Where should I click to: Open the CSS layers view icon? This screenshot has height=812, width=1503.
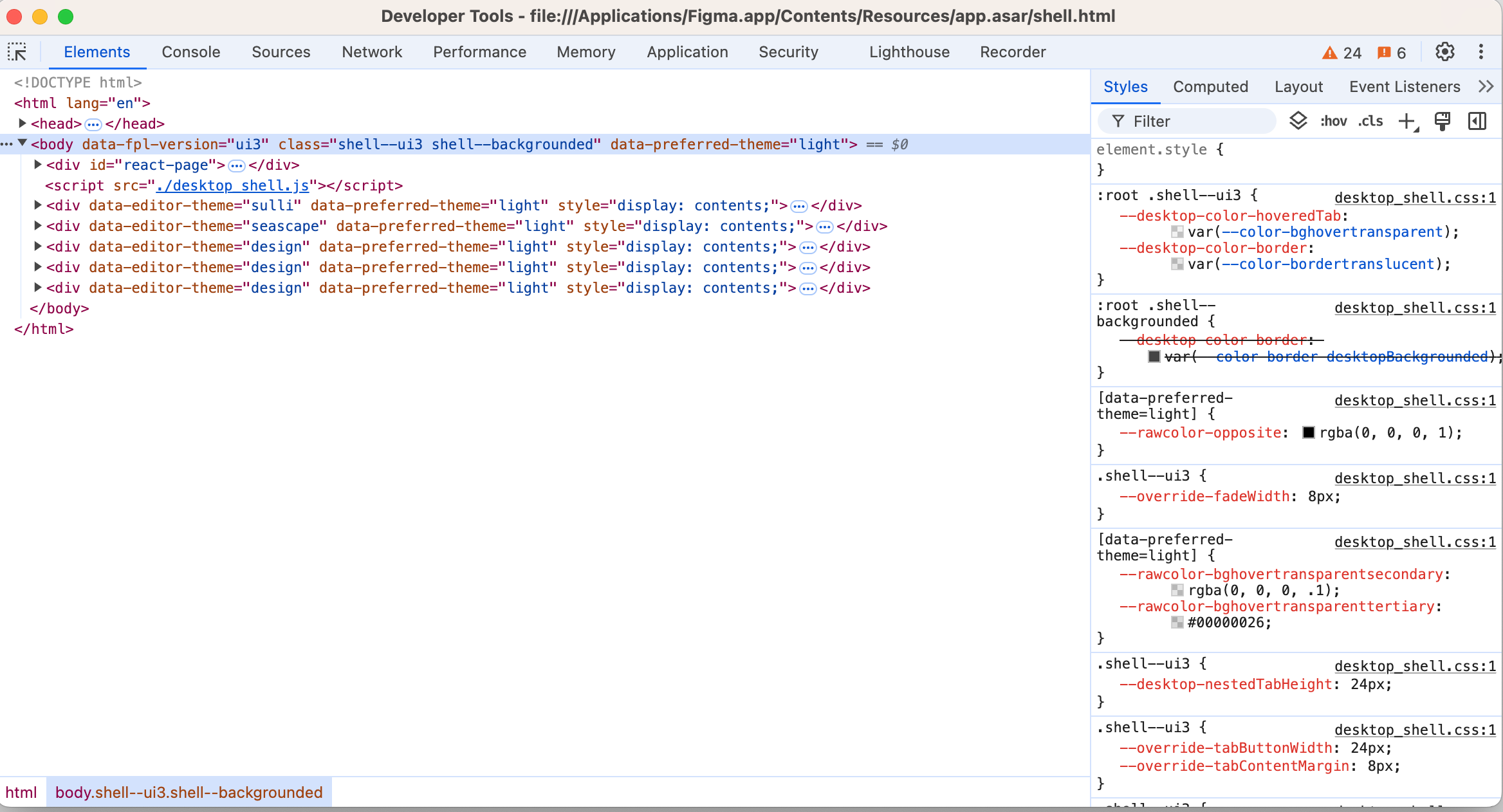pyautogui.click(x=1298, y=121)
